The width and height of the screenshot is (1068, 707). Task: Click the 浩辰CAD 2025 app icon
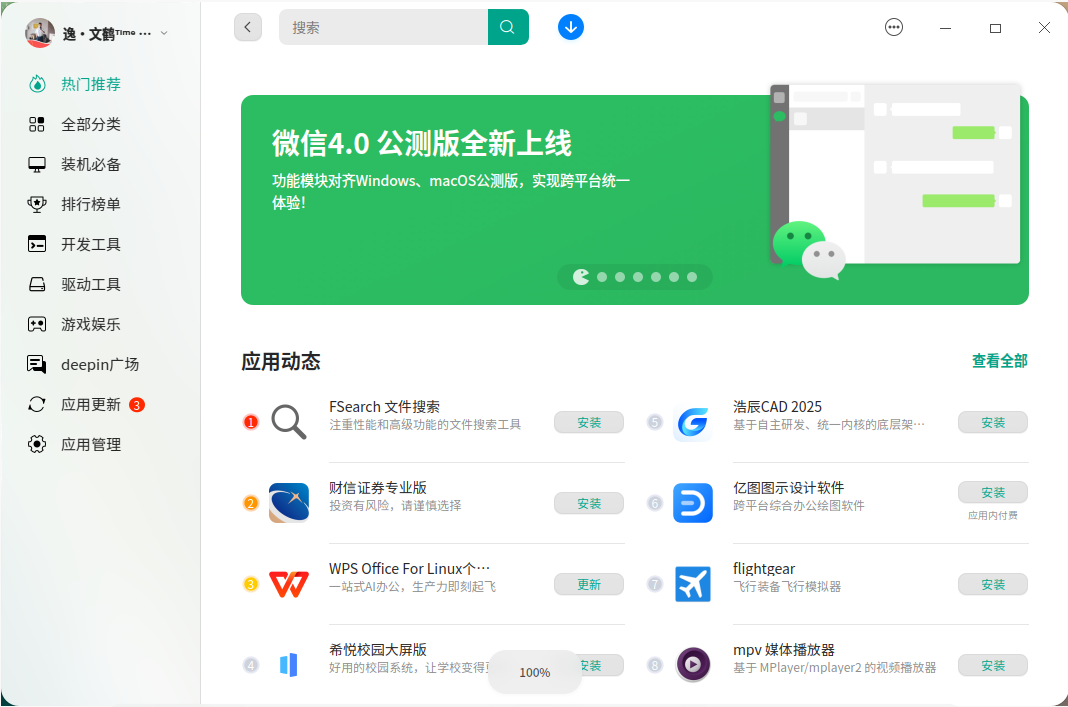coord(693,422)
